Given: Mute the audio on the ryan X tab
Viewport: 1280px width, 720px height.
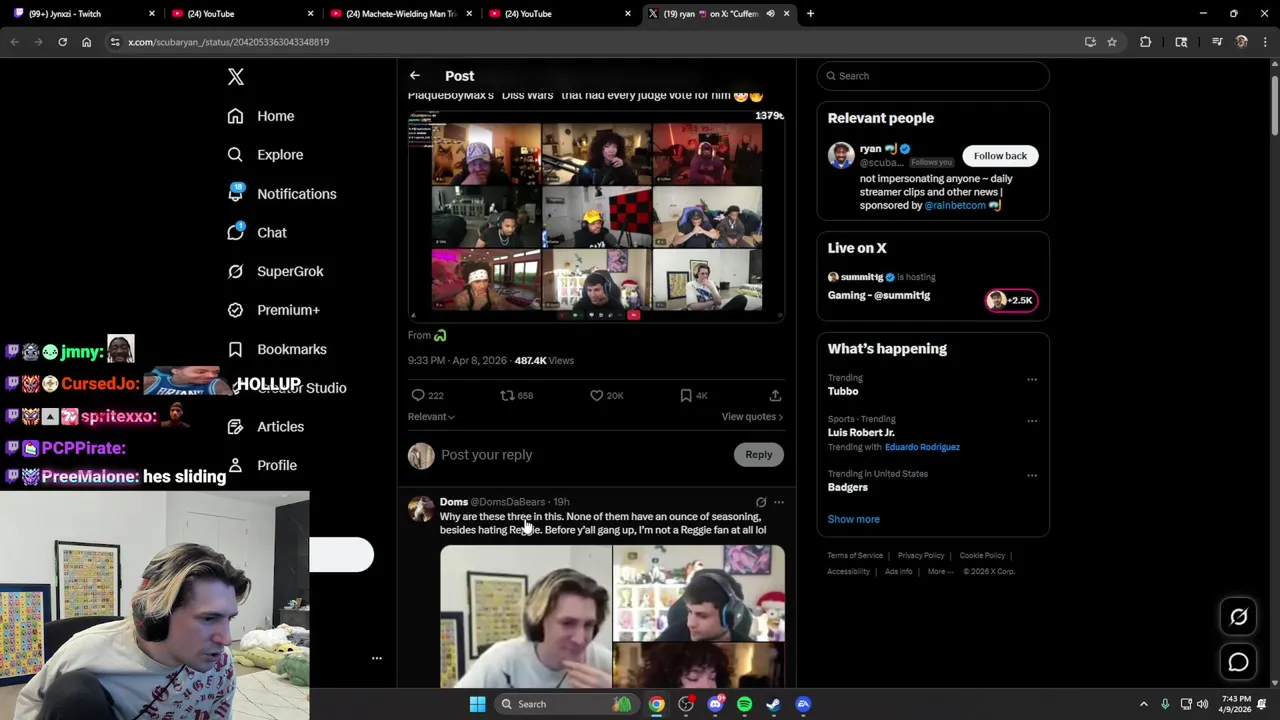Looking at the screenshot, I should [770, 14].
